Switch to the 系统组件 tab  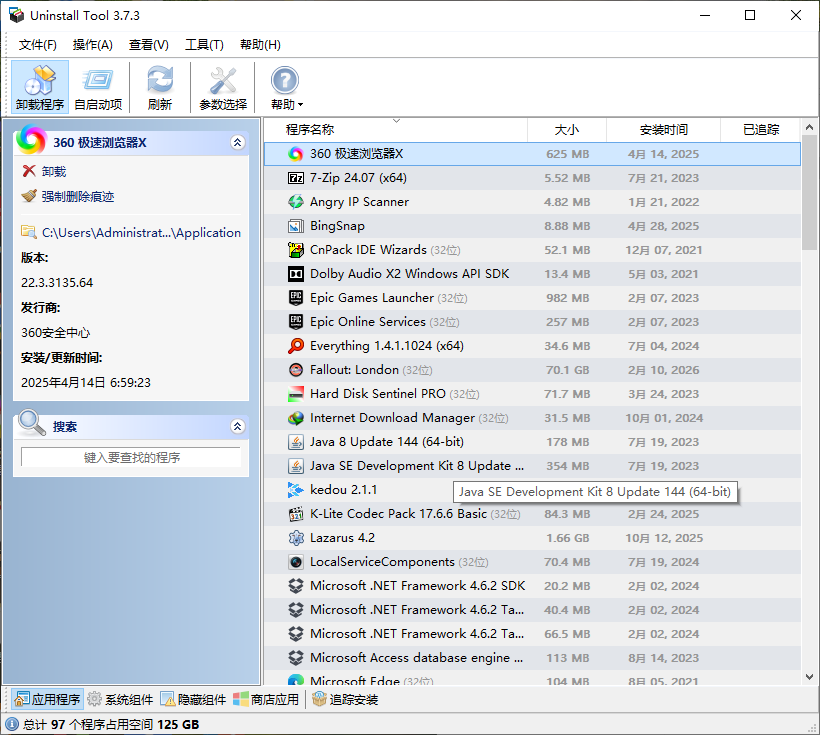[x=120, y=699]
